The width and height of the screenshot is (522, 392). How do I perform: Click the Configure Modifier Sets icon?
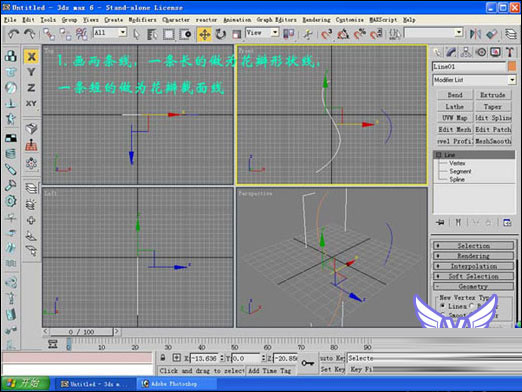coord(507,222)
